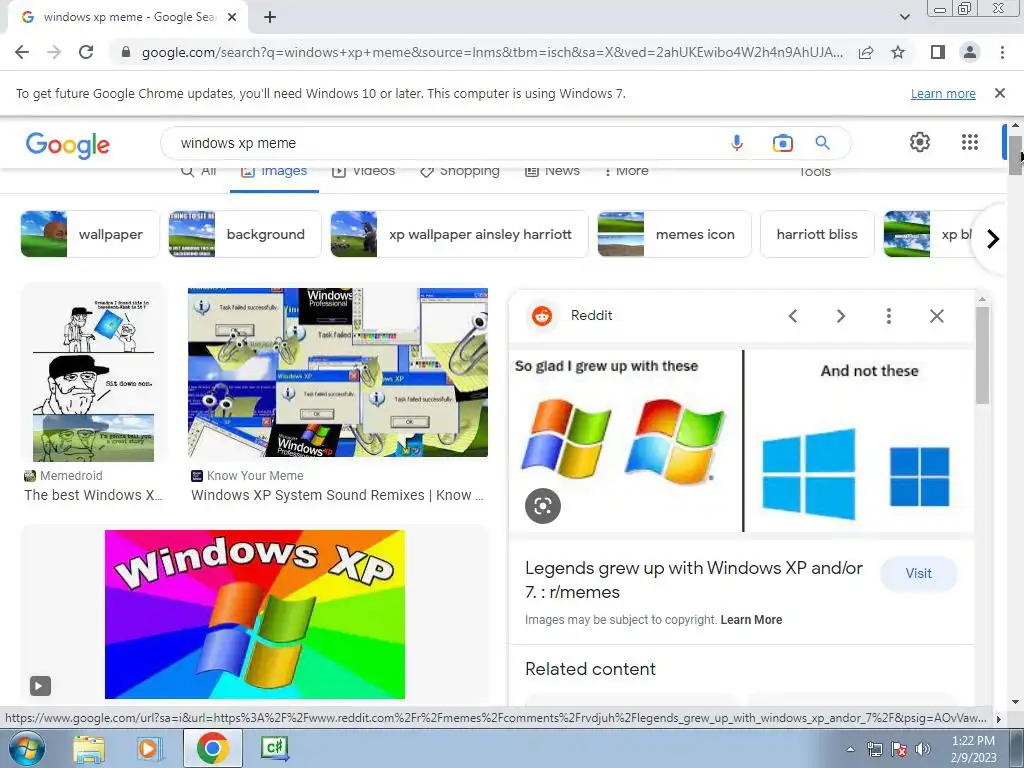Click the magnifier search button
This screenshot has height=768, width=1024.
coord(822,142)
